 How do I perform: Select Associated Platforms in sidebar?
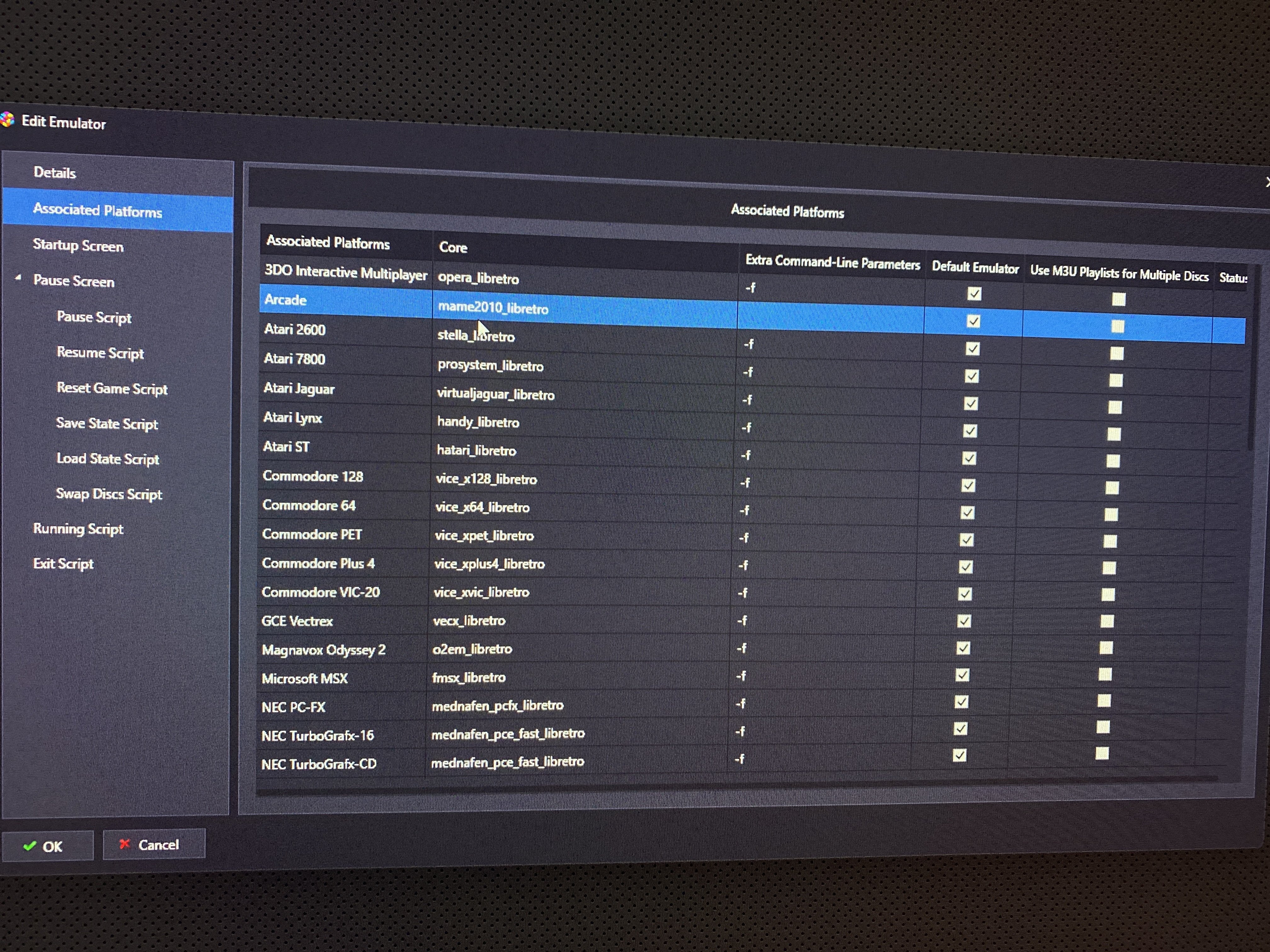pyautogui.click(x=118, y=210)
